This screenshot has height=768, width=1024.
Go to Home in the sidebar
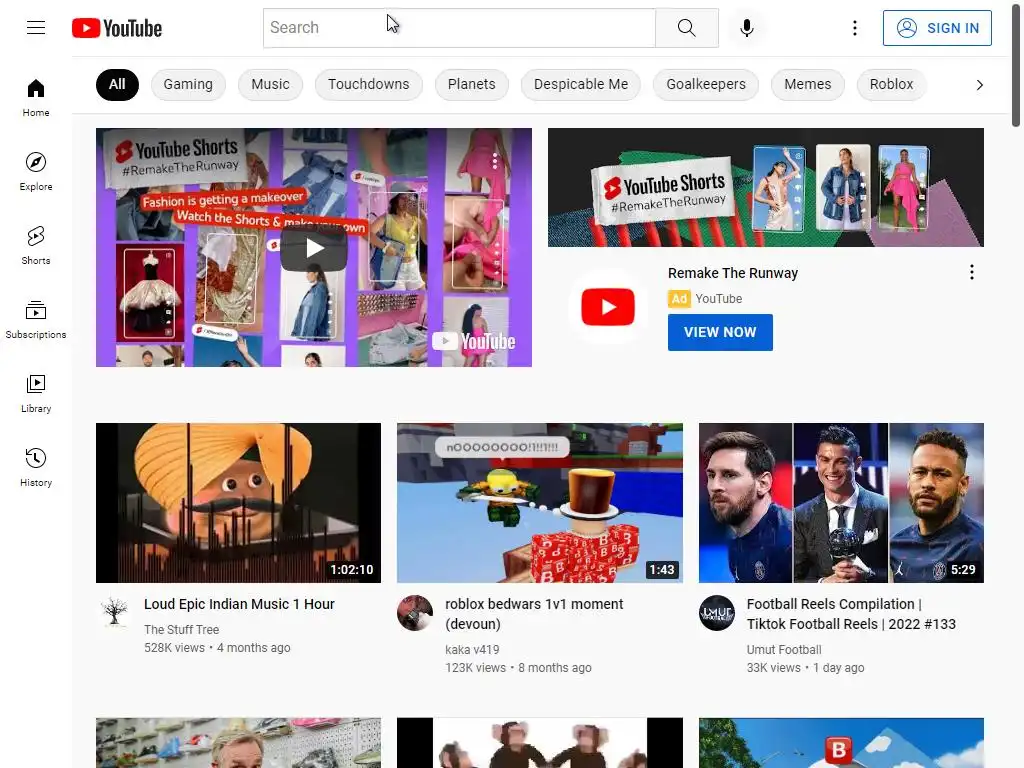tap(36, 98)
